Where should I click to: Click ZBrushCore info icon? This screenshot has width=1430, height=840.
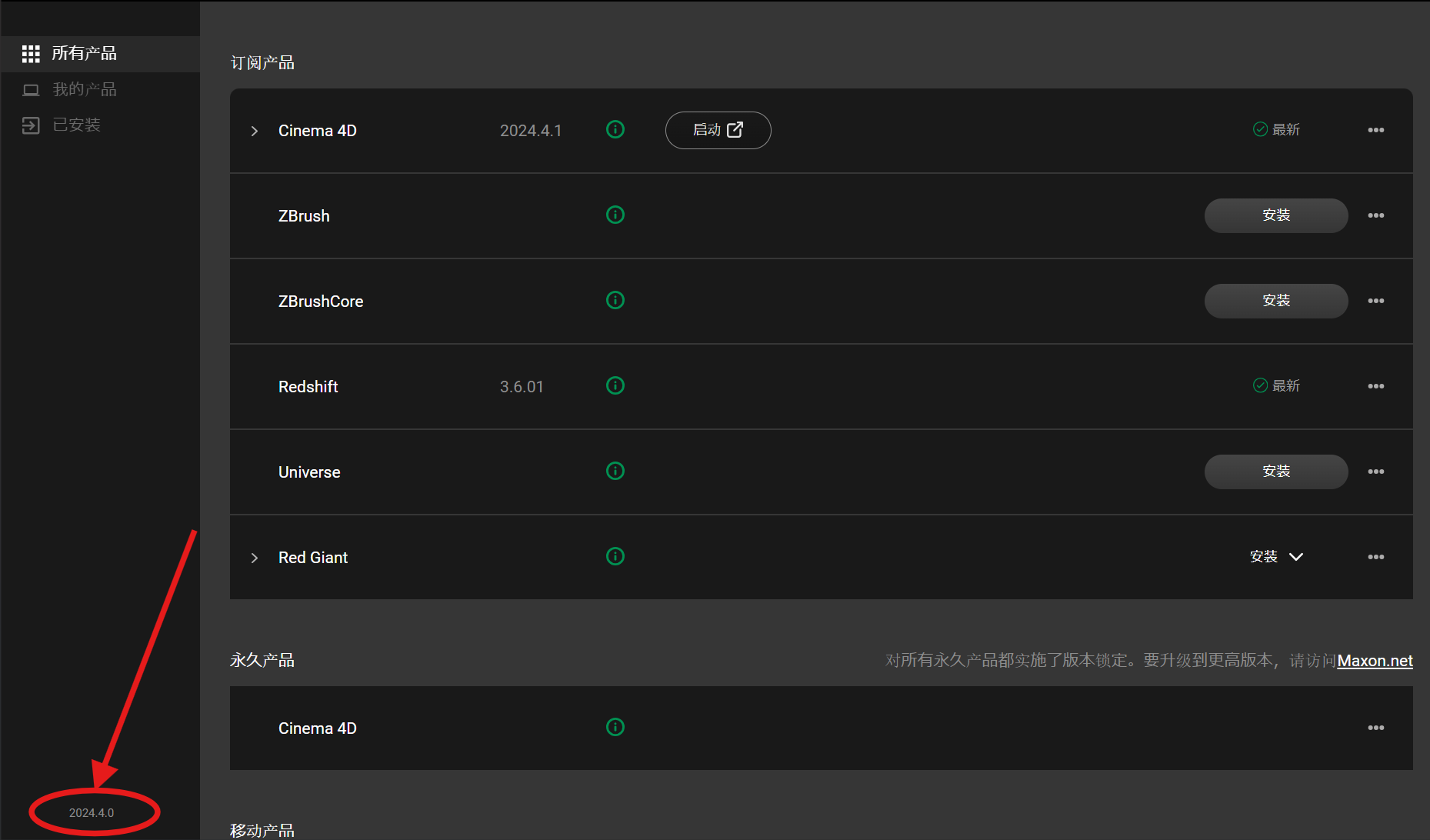pos(615,300)
